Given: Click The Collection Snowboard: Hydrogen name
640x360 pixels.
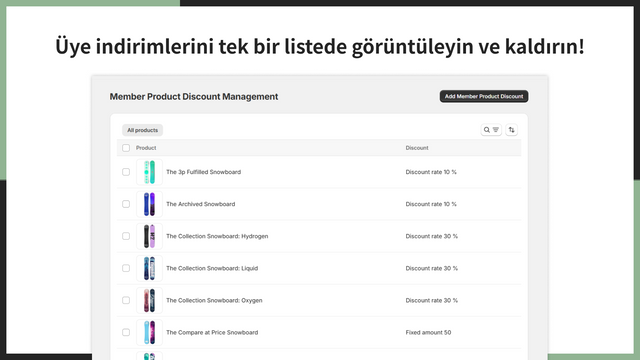Looking at the screenshot, I should (217, 236).
